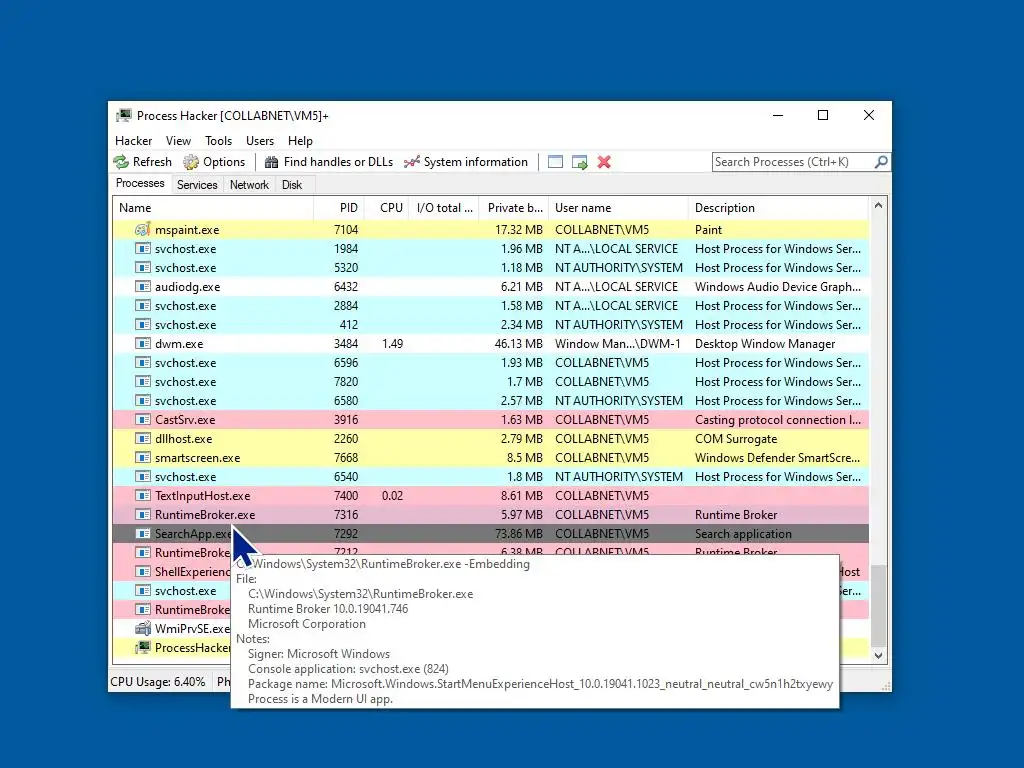Click the 46.13 MB private bytes cell
Image resolution: width=1024 pixels, height=768 pixels.
[x=519, y=344]
